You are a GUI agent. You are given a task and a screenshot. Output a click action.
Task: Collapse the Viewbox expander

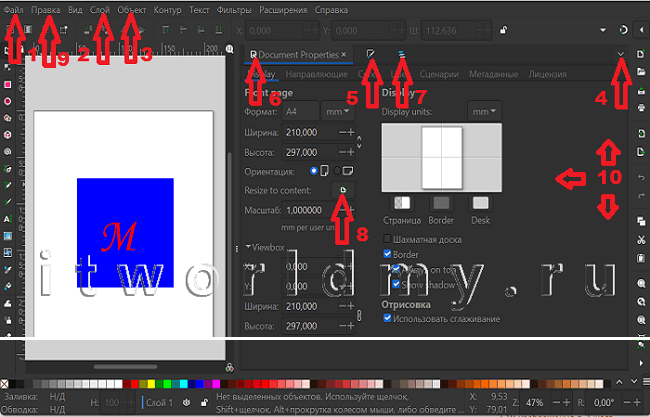(248, 247)
